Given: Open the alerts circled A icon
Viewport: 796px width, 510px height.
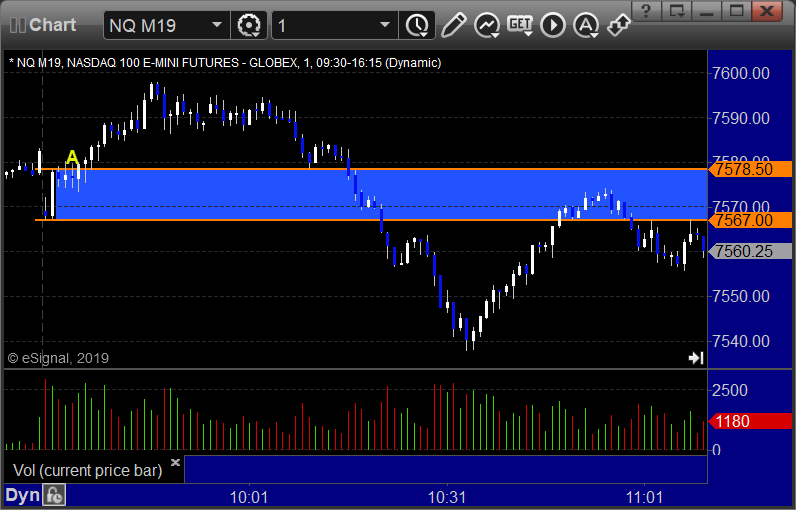Looking at the screenshot, I should [586, 25].
